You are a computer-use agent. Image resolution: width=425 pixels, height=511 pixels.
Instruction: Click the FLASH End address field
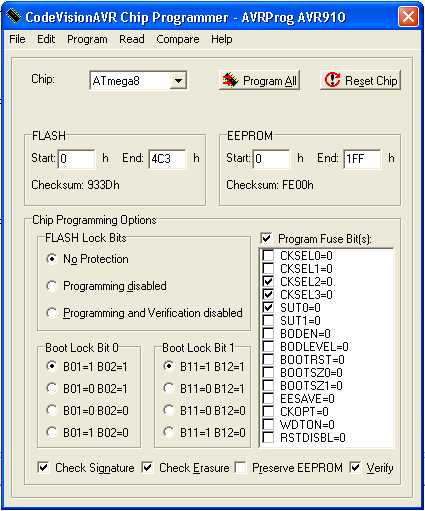167,159
